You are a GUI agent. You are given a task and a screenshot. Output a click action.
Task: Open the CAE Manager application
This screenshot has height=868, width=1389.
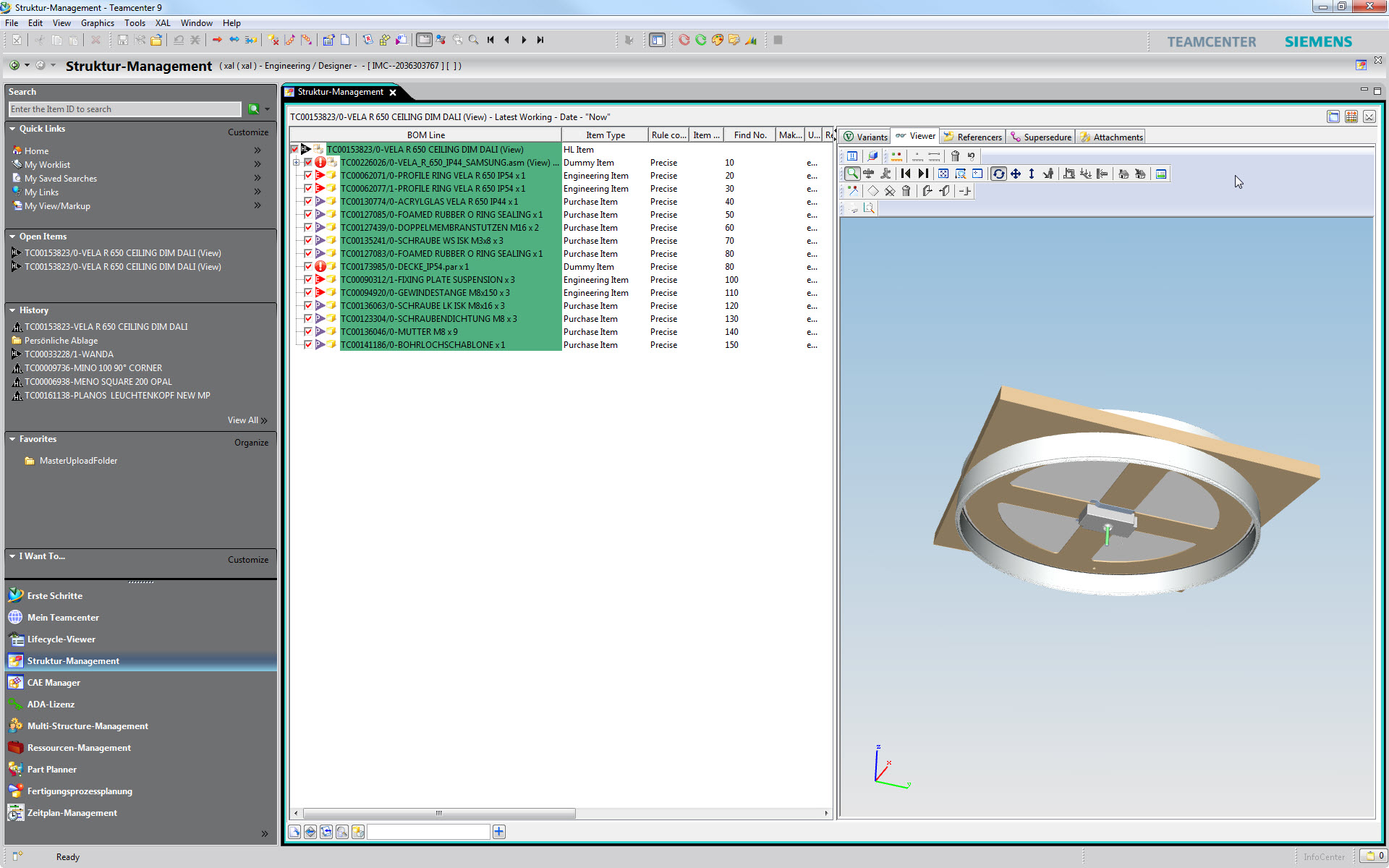click(x=54, y=683)
